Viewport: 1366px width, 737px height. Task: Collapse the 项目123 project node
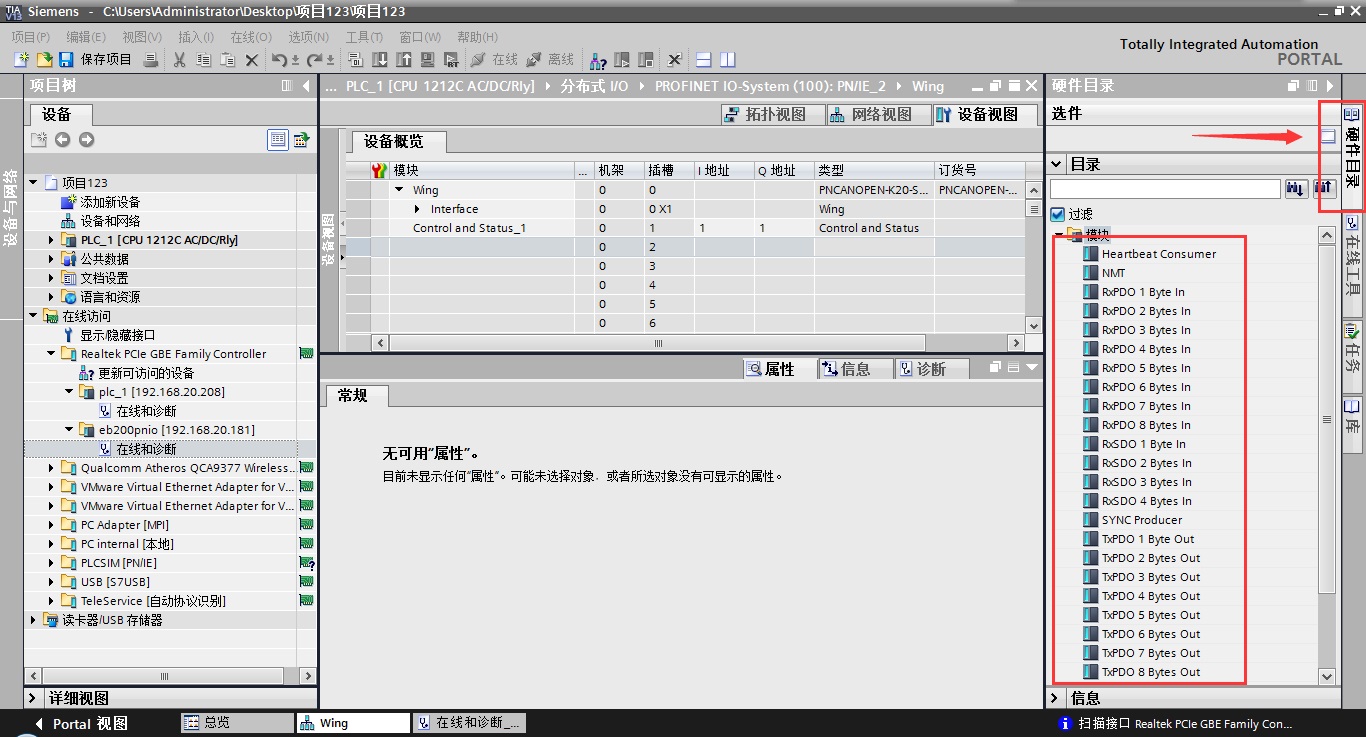[34, 183]
